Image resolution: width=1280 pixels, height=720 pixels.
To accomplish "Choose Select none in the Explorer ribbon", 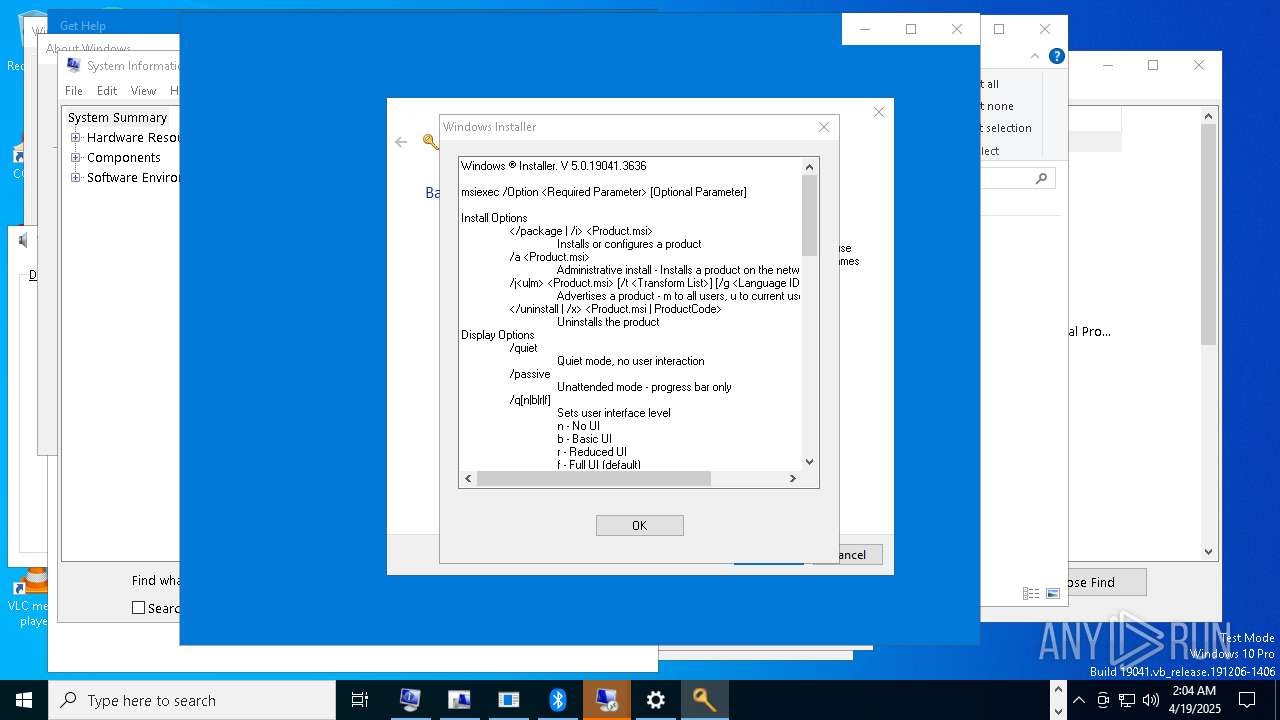I will [997, 106].
